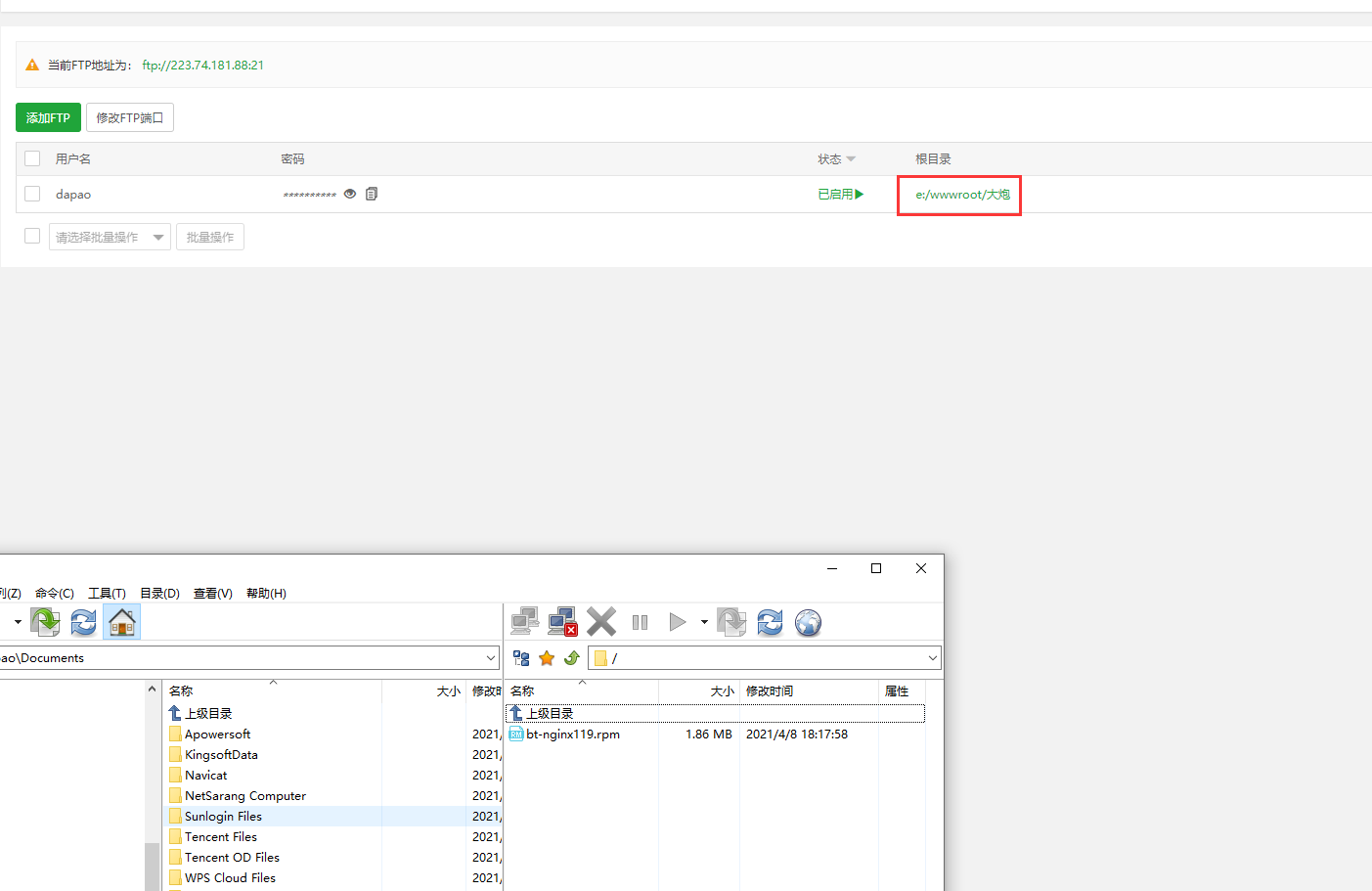
Task: Tick the checkbox beside user dapao
Action: [32, 194]
